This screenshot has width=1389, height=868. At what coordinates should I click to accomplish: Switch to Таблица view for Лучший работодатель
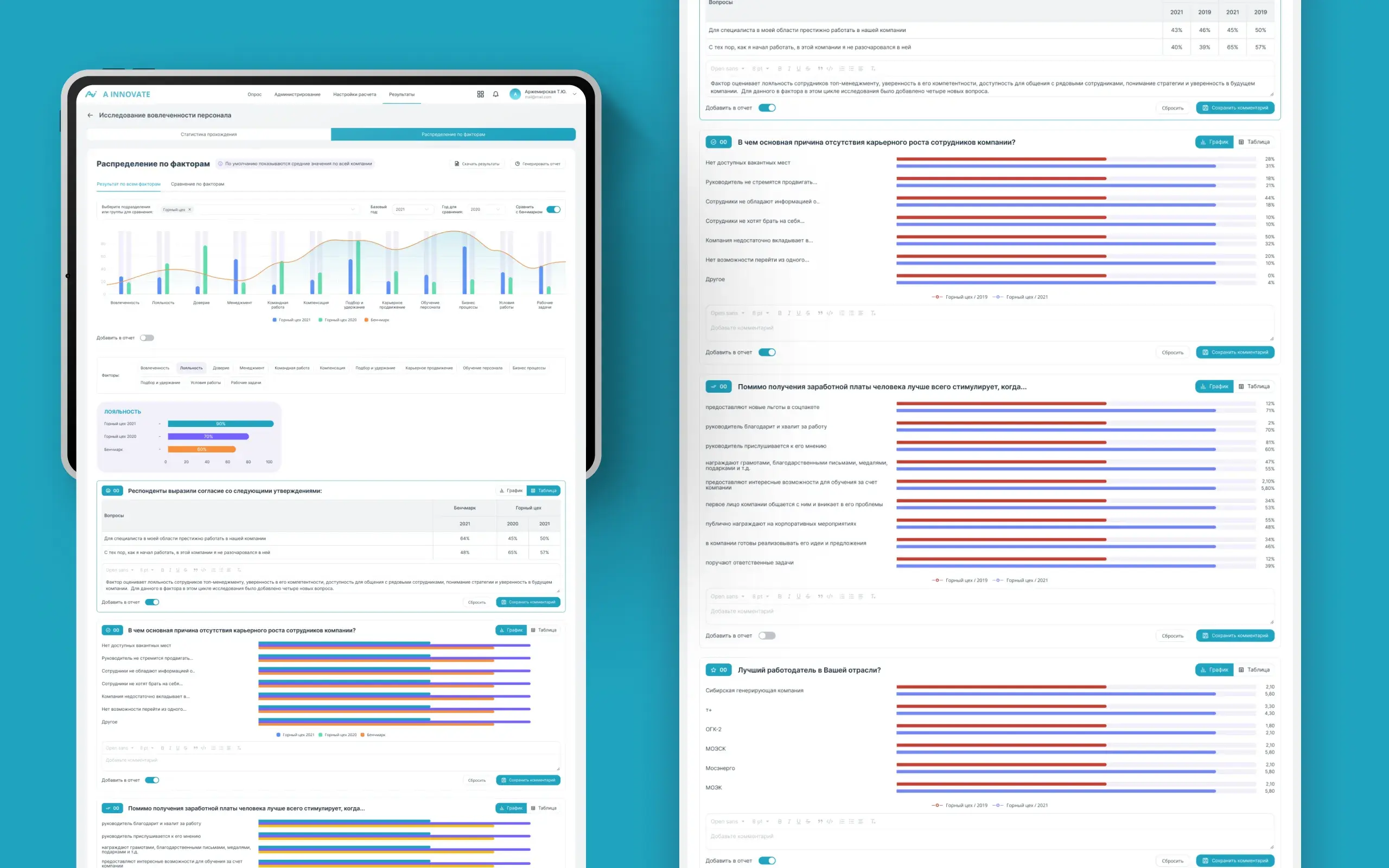1254,670
